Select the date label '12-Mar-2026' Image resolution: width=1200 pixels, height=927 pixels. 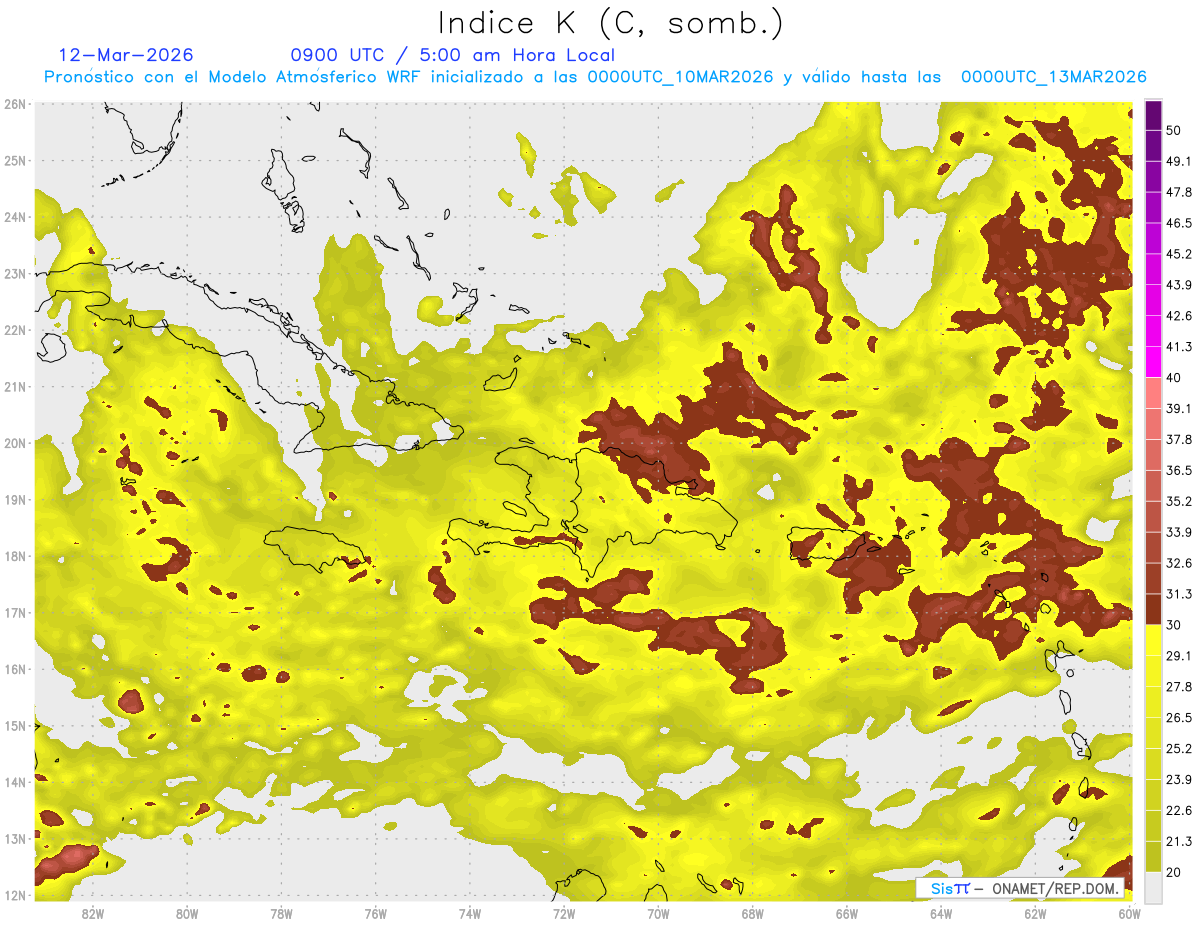[126, 55]
